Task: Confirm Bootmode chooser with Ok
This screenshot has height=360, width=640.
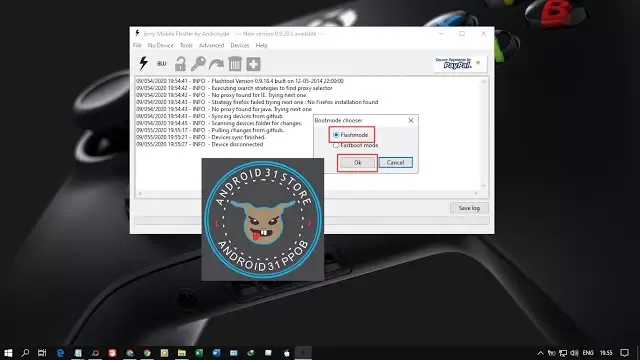Action: coord(358,162)
